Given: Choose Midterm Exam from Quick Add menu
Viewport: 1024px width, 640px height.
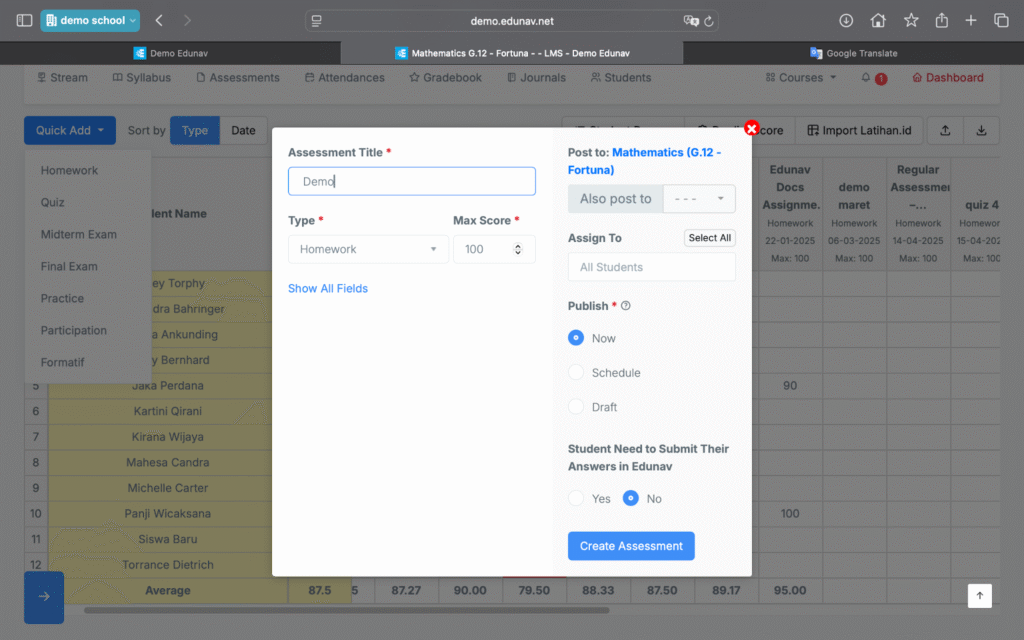Looking at the screenshot, I should [x=79, y=234].
